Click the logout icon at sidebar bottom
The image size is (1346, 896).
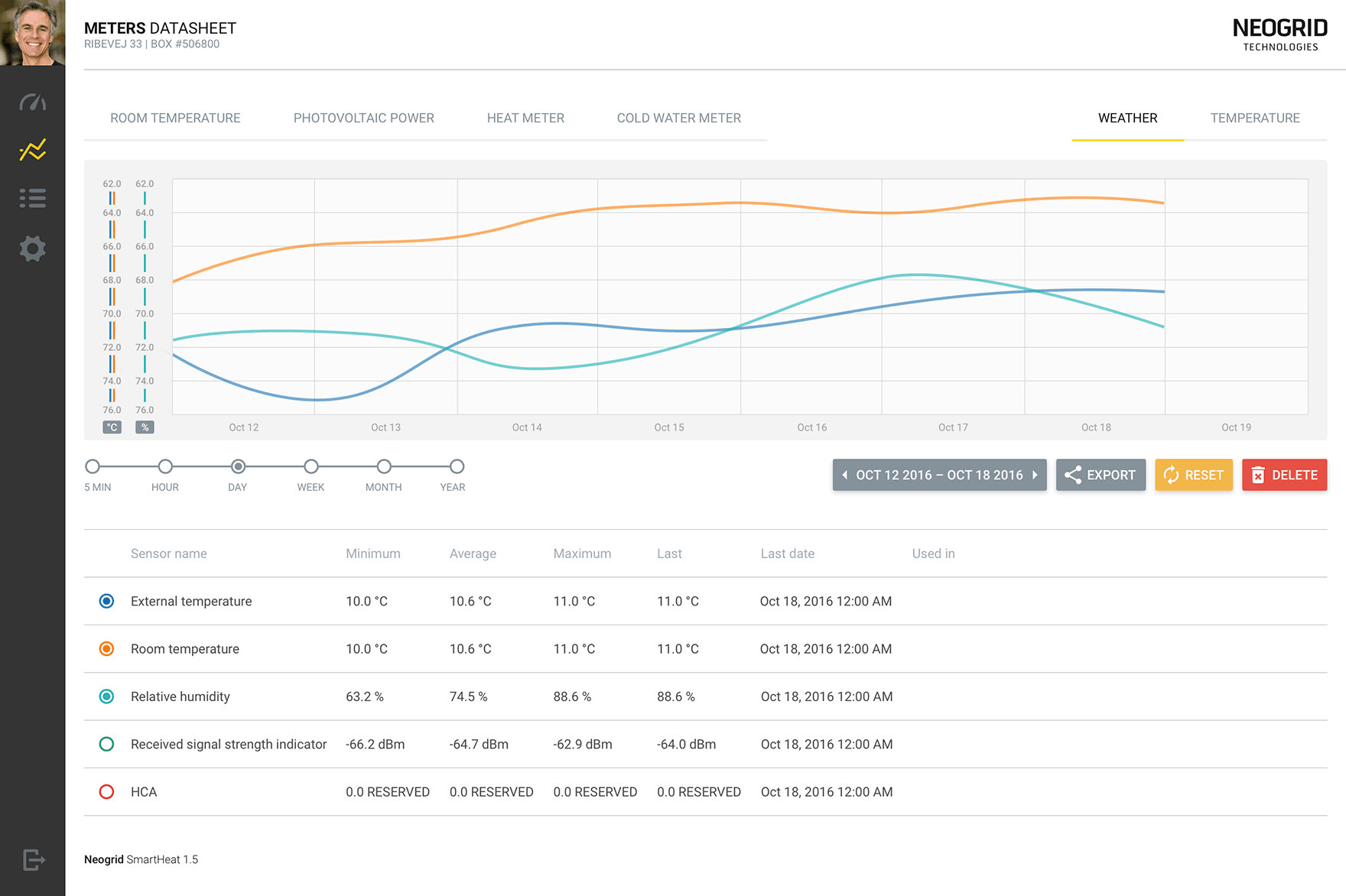coord(34,859)
